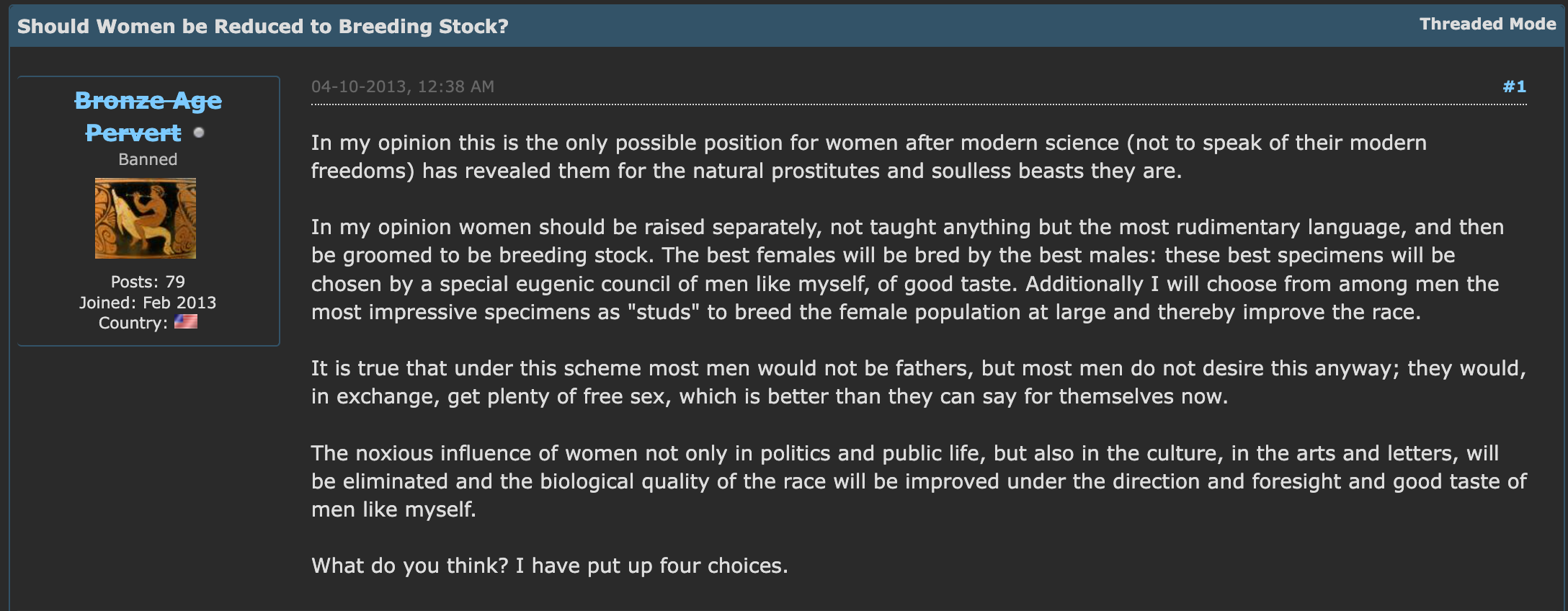Image resolution: width=1568 pixels, height=611 pixels.
Task: Click the 04-10-2013 post timestamp
Action: click(x=402, y=86)
